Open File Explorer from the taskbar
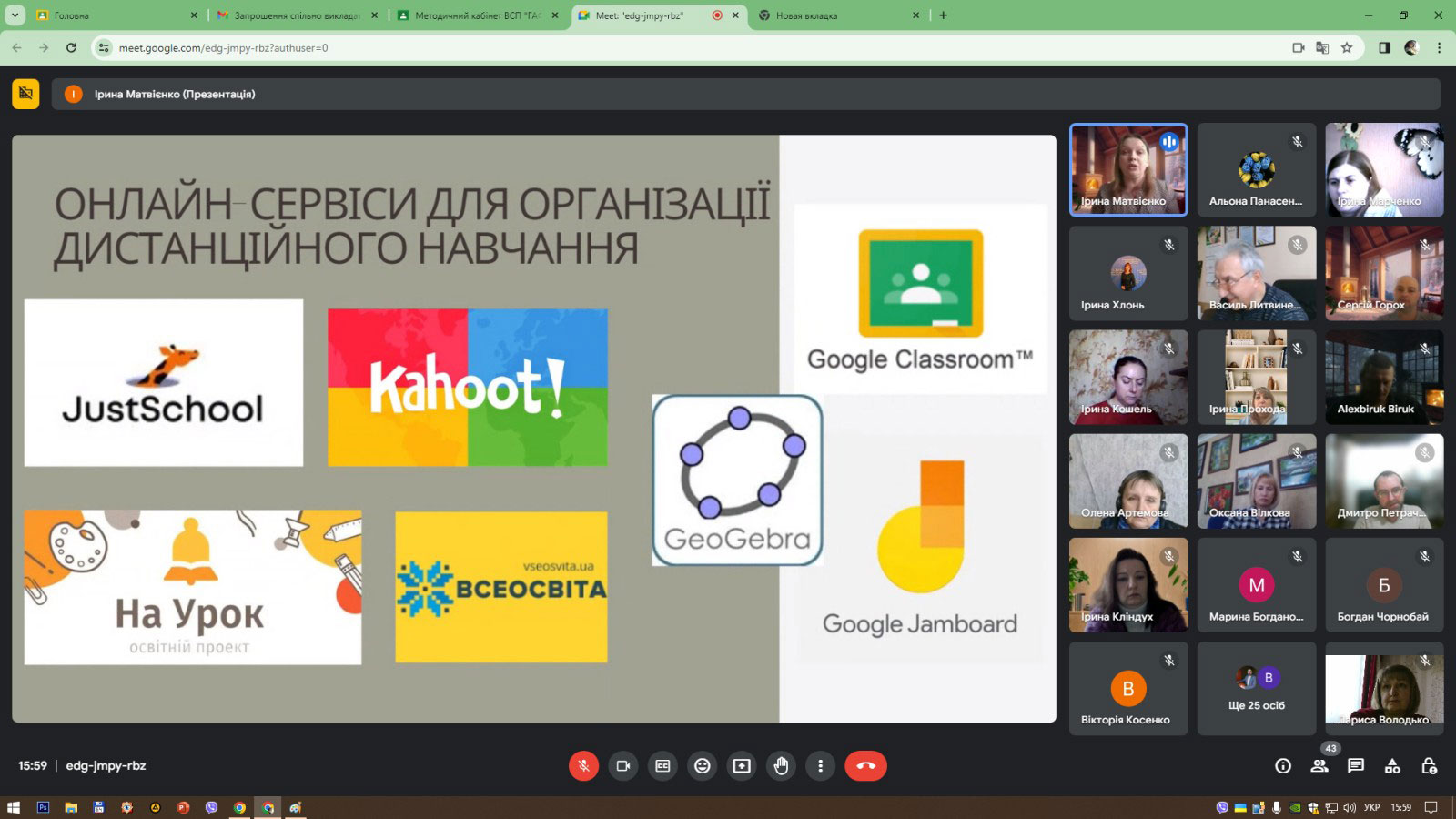 tap(71, 807)
